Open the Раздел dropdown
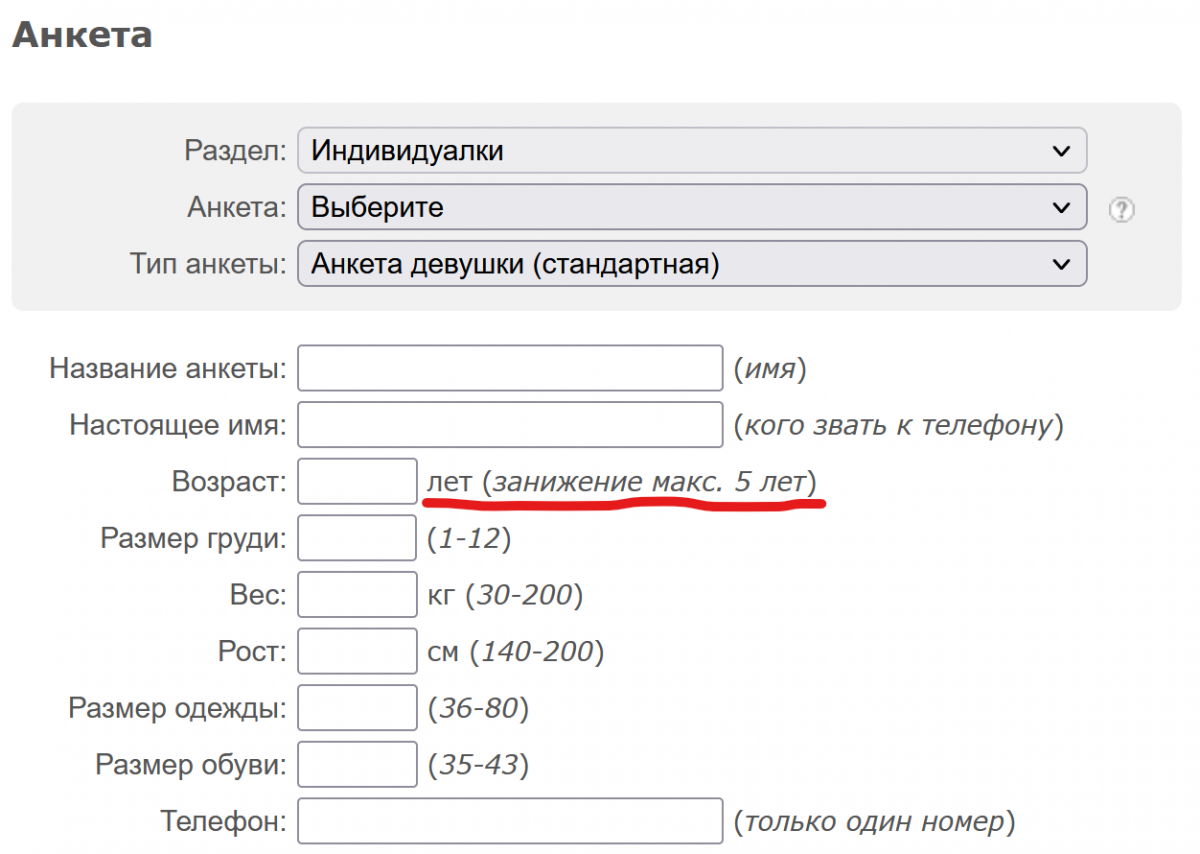Screen dimensions: 1200x854 [691, 151]
